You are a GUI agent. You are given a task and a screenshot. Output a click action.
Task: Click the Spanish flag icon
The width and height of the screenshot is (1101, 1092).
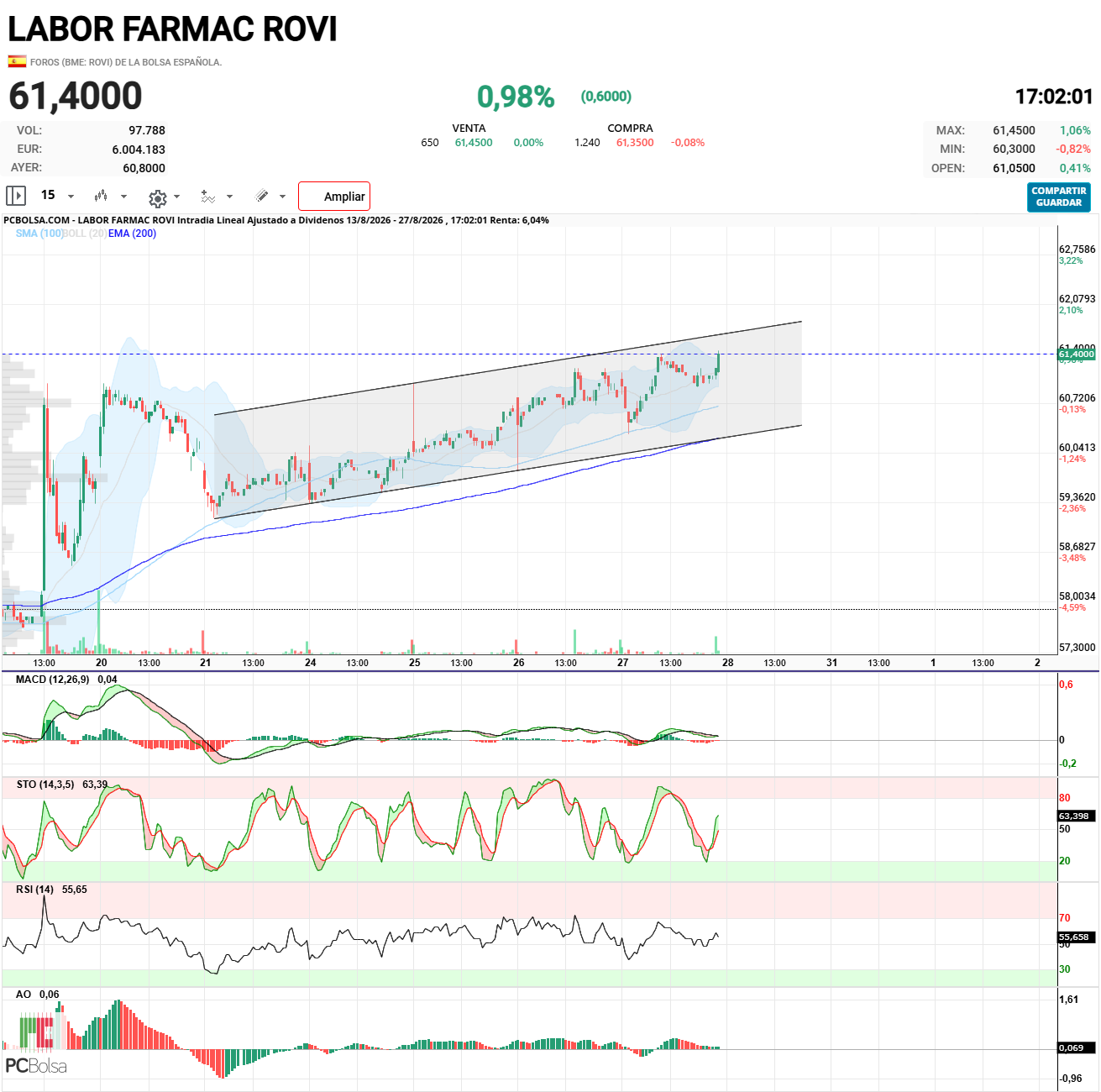(x=17, y=61)
